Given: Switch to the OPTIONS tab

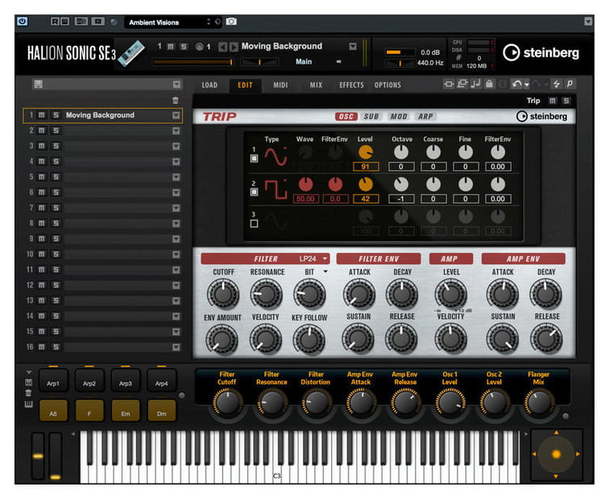Looking at the screenshot, I should pyautogui.click(x=388, y=85).
